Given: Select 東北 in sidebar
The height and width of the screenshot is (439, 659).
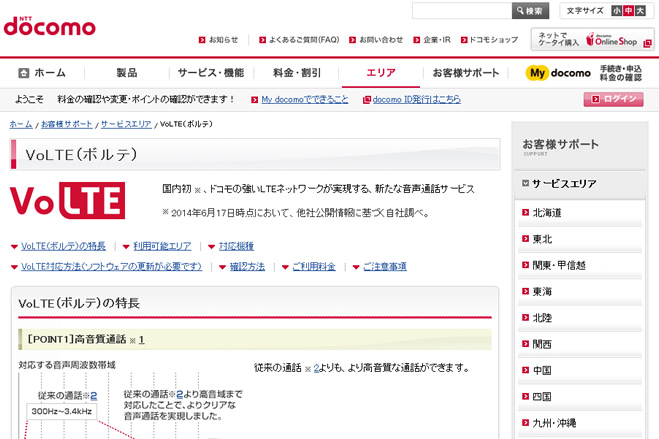Looking at the screenshot, I should coord(542,239).
